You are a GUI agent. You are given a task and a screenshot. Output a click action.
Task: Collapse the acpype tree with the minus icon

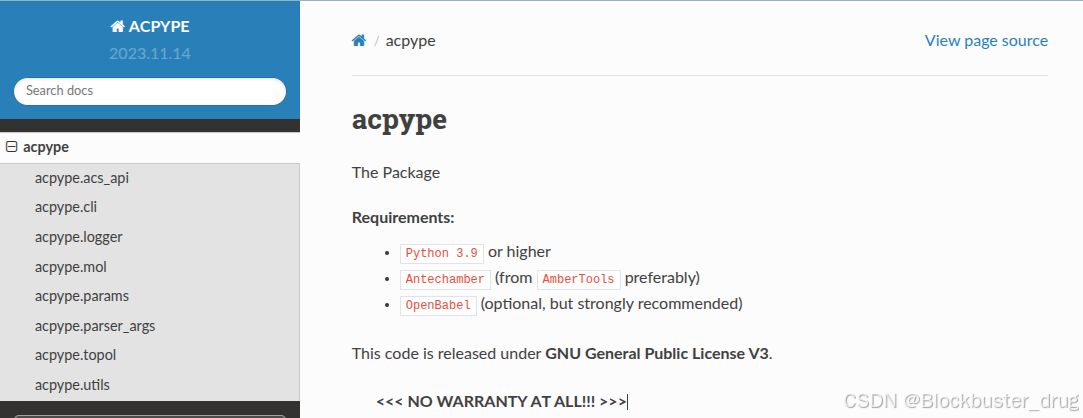[x=12, y=147]
